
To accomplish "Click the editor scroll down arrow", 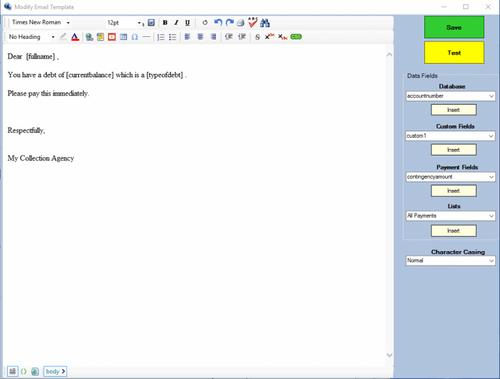I will [389, 355].
